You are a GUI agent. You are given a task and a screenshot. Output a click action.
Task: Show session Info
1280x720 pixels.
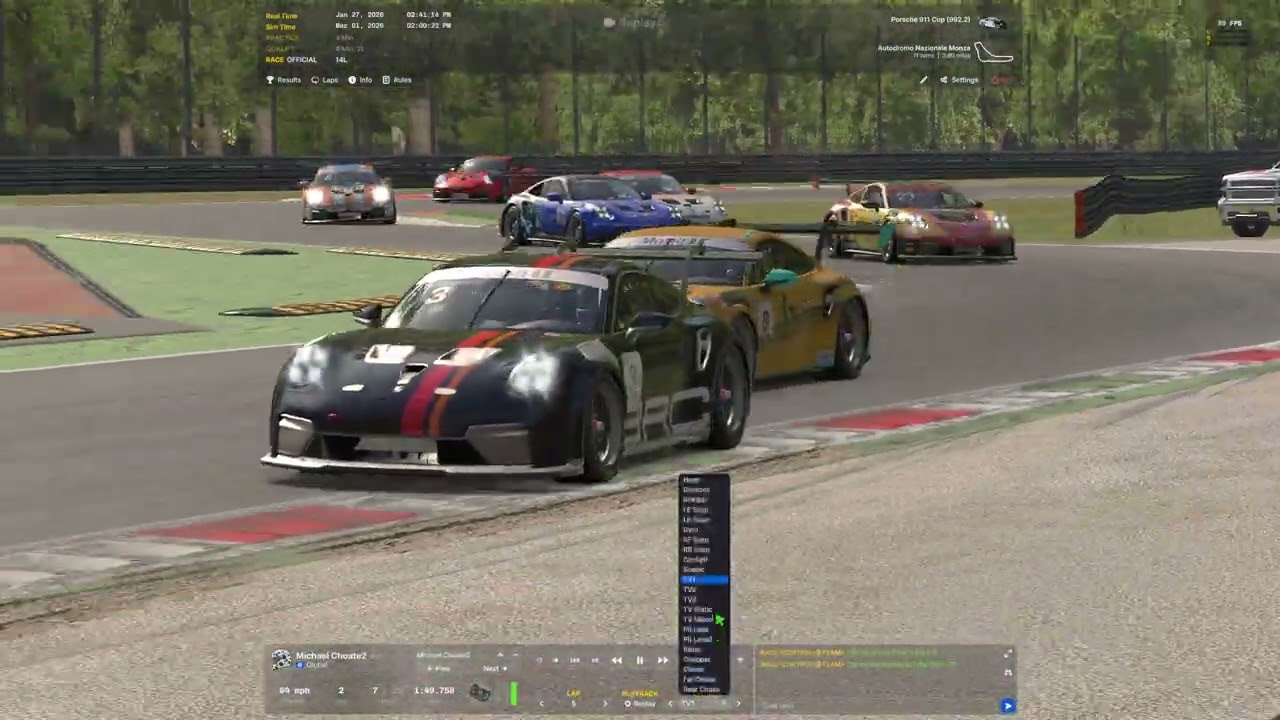[x=360, y=80]
